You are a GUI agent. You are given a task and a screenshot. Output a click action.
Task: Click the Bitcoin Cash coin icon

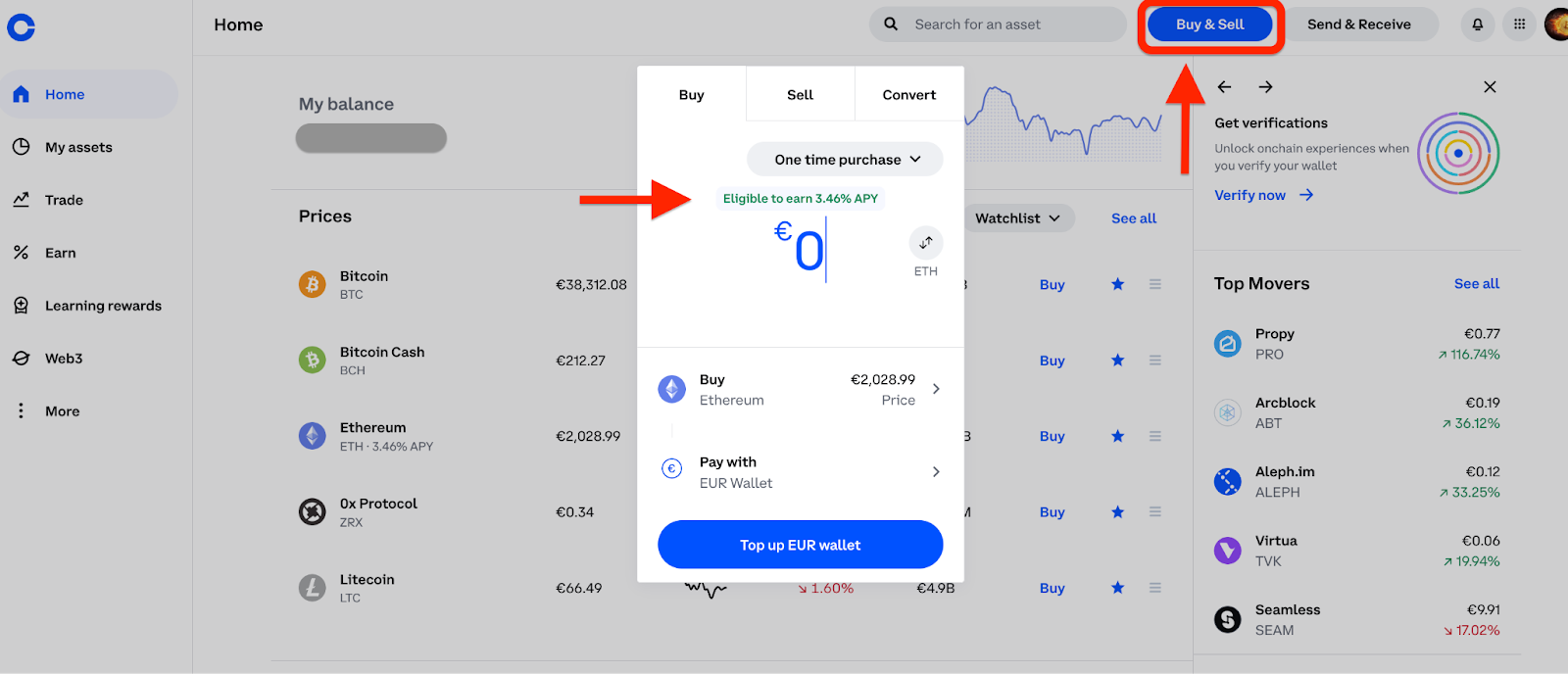point(312,361)
